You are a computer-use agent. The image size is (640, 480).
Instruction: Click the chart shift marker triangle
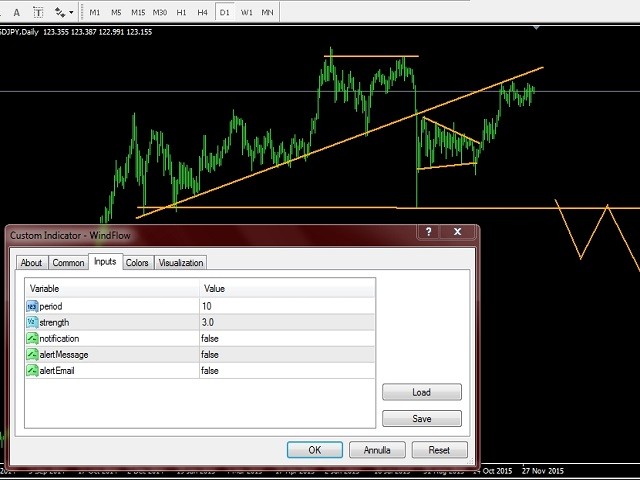click(x=536, y=28)
